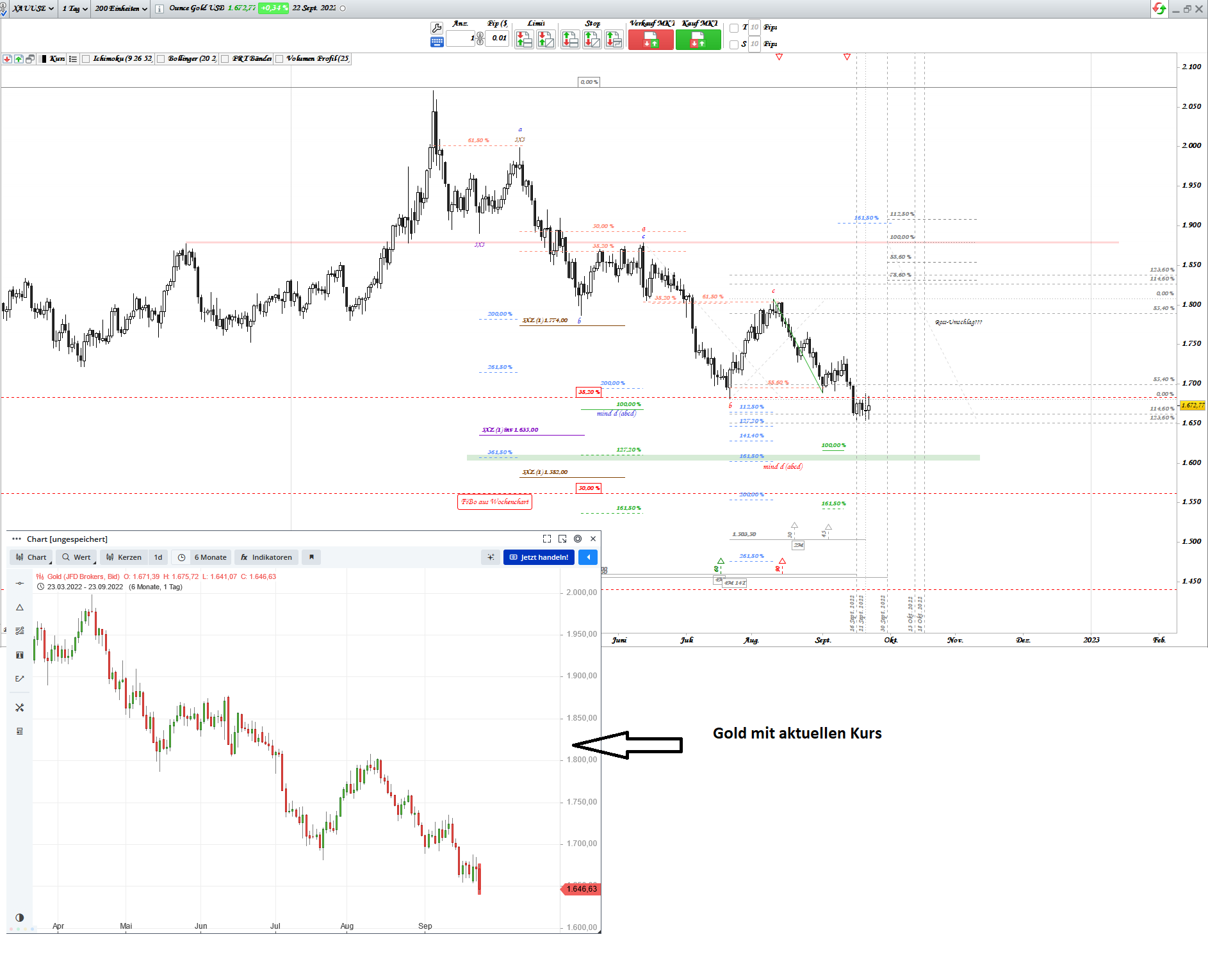The image size is (1208, 980).
Task: Open the Kerzen chart type selector
Action: point(124,557)
